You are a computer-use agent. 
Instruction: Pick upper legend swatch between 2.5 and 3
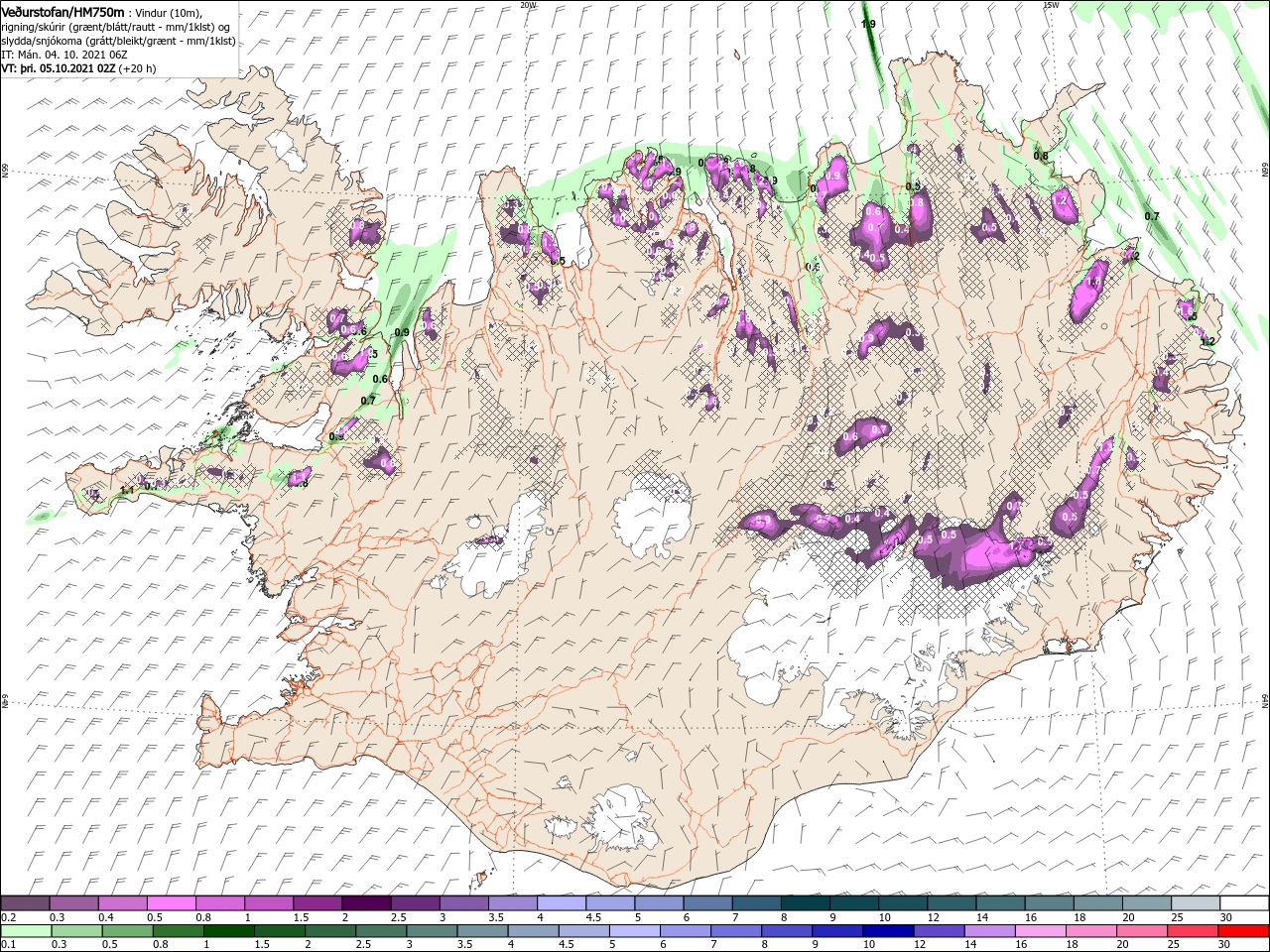[414, 903]
